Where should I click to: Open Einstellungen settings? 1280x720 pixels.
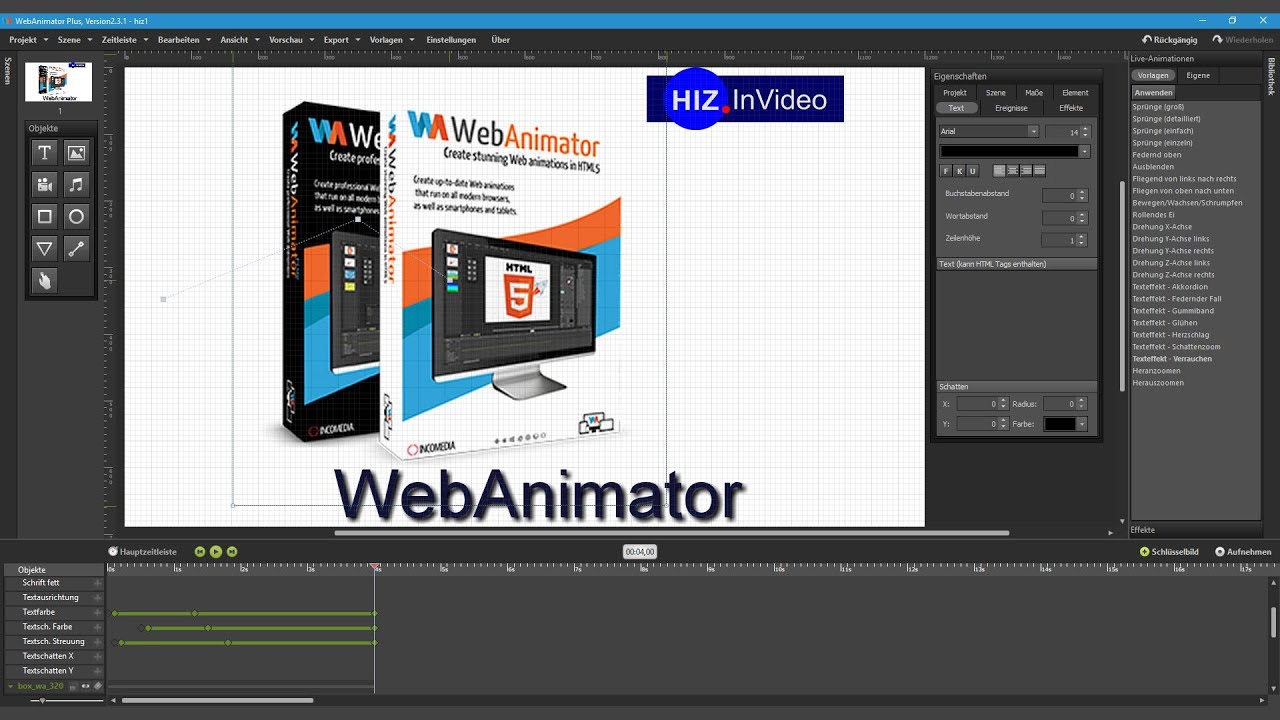pyautogui.click(x=451, y=40)
